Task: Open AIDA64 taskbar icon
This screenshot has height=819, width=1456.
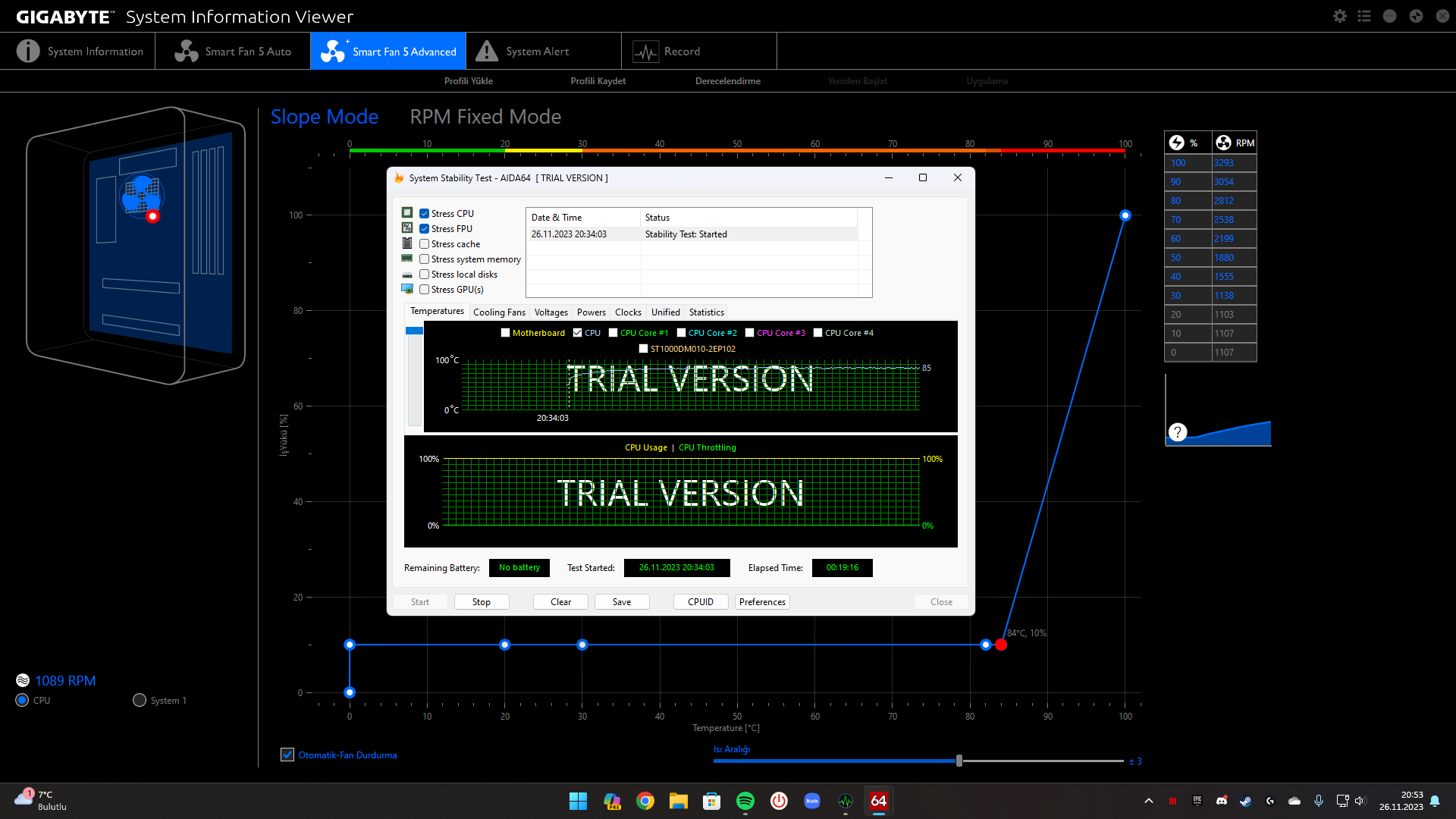Action: 879,801
